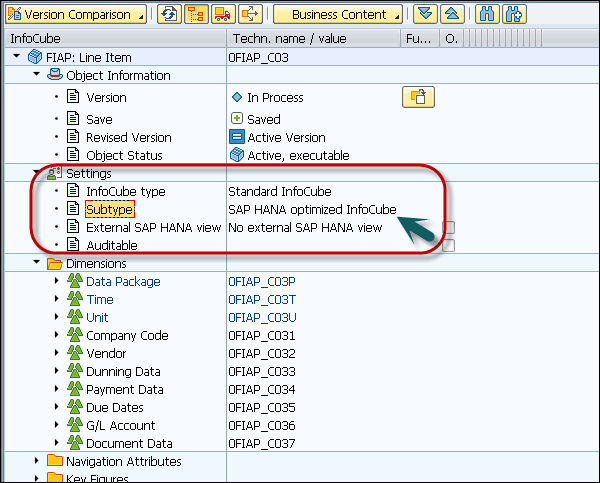Click the transport truck toolbar icon
Viewport: 600px width, 483px height.
point(222,15)
